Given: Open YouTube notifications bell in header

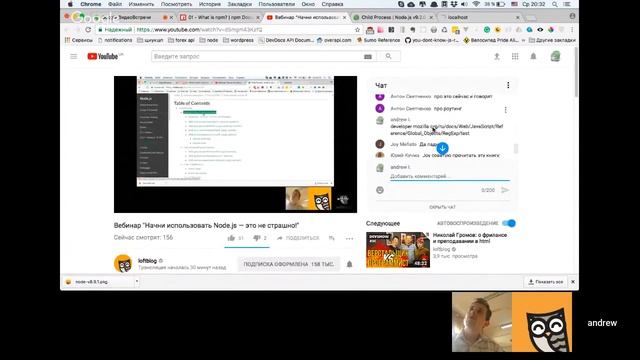Looking at the screenshot, I should click(x=533, y=57).
